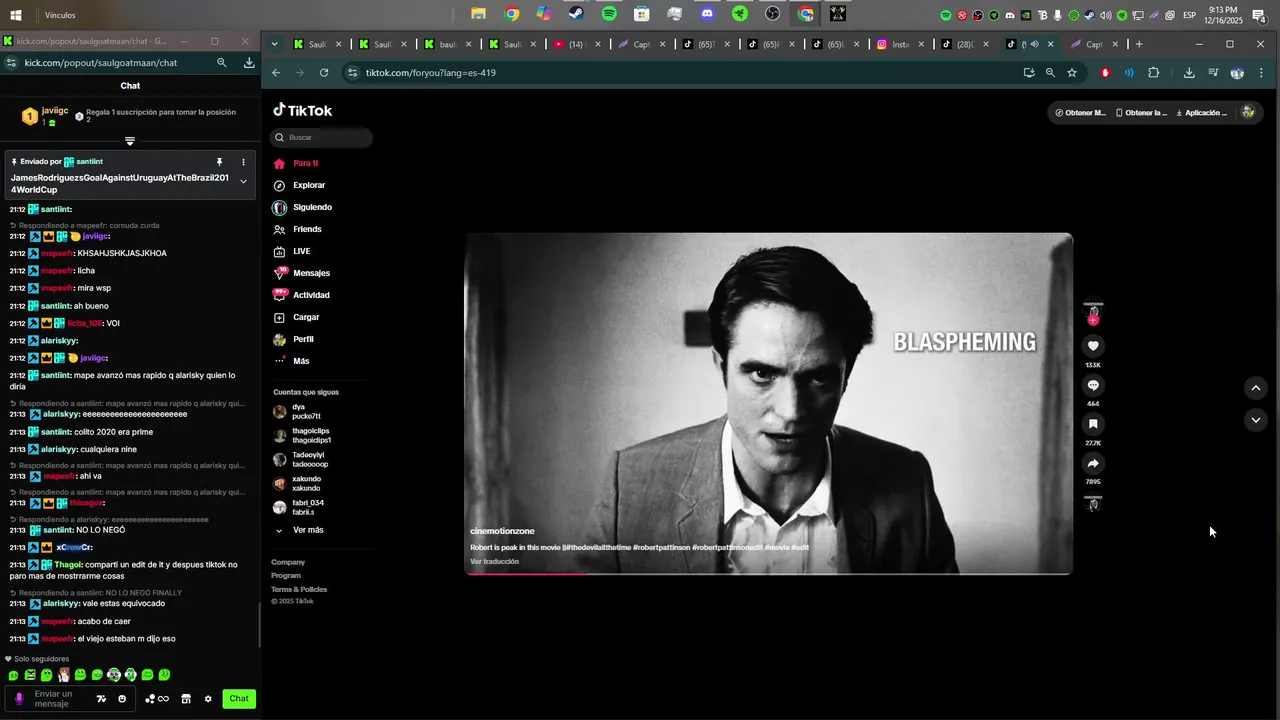
Task: Like the TikTok video with heart icon
Action: (x=1093, y=346)
